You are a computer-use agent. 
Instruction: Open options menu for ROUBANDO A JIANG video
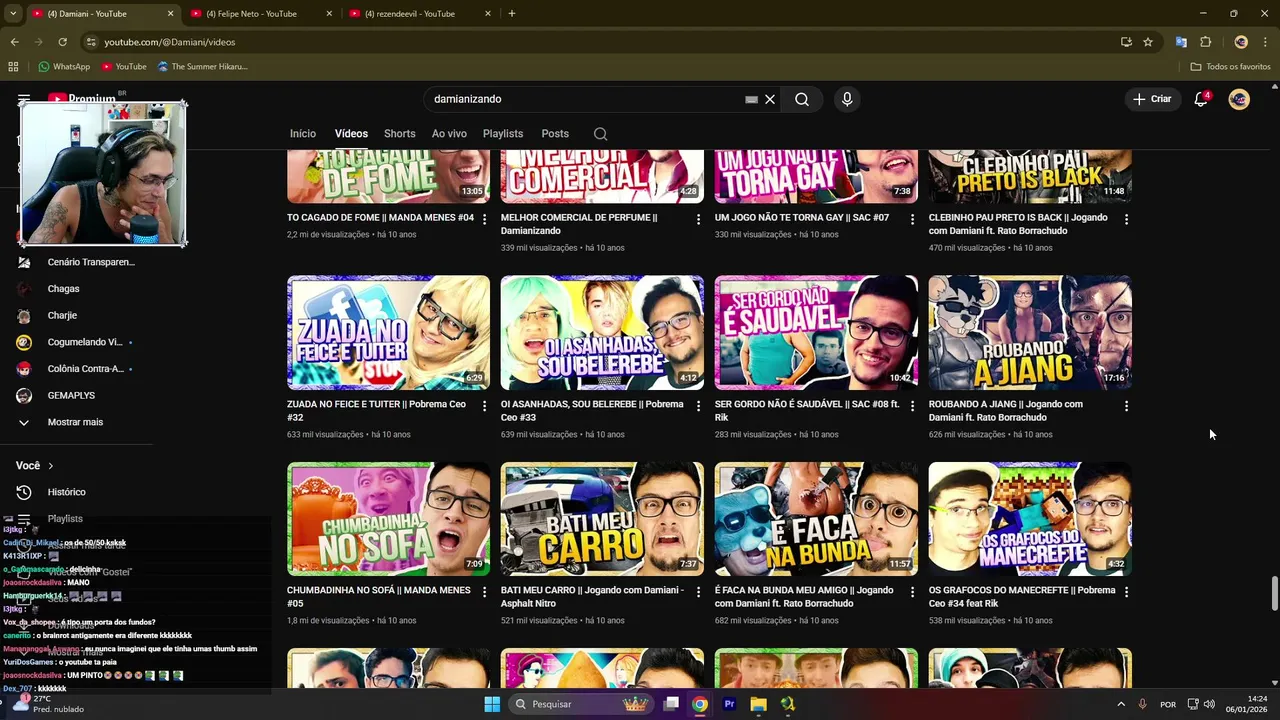coord(1126,406)
